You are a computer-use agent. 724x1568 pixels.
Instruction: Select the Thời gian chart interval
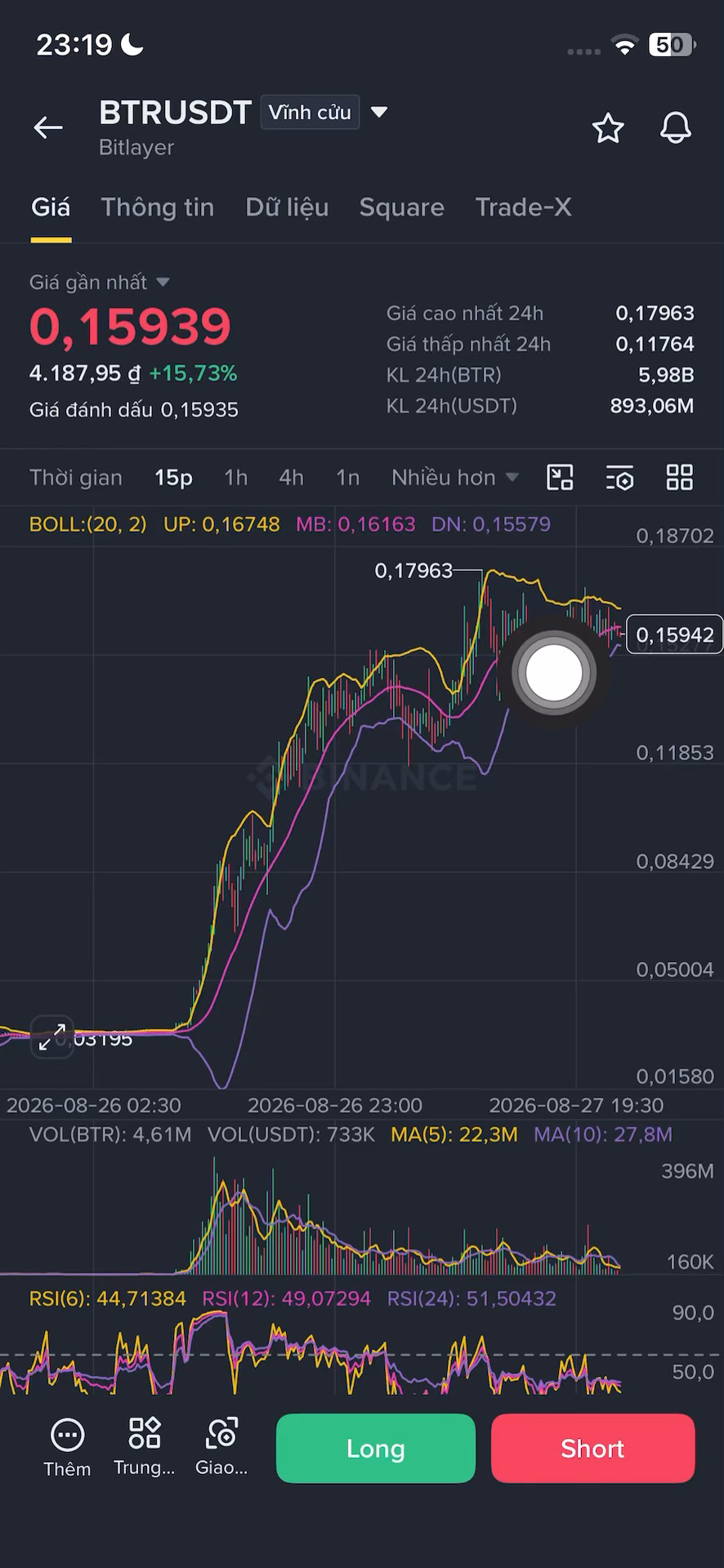(x=76, y=478)
